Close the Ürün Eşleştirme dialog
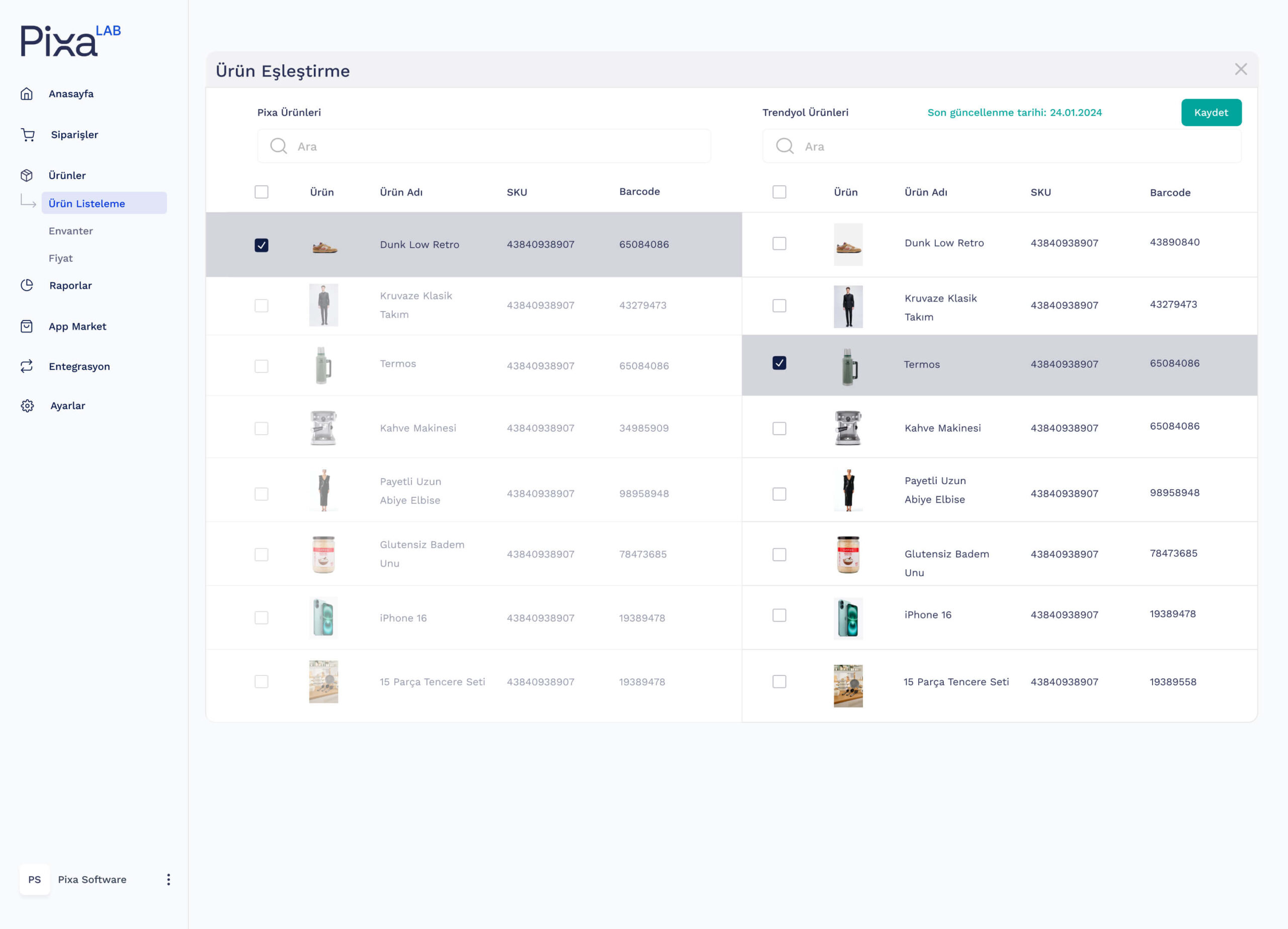 (1241, 69)
